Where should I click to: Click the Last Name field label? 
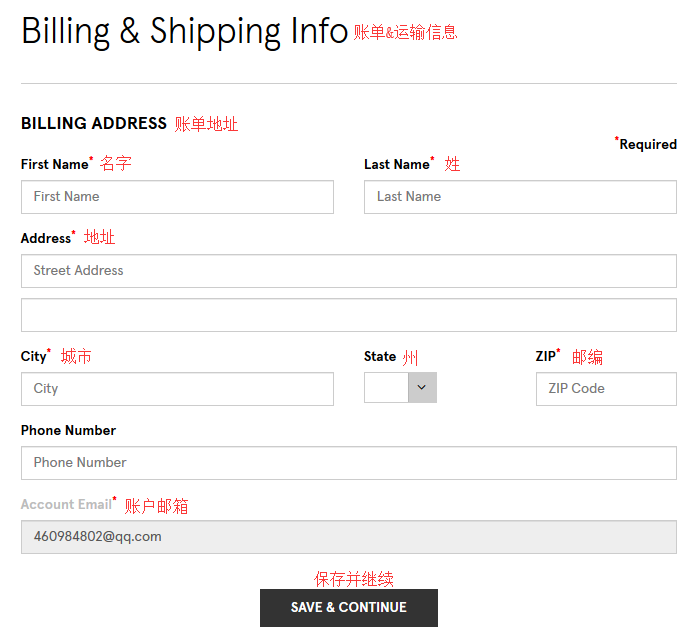(x=397, y=164)
